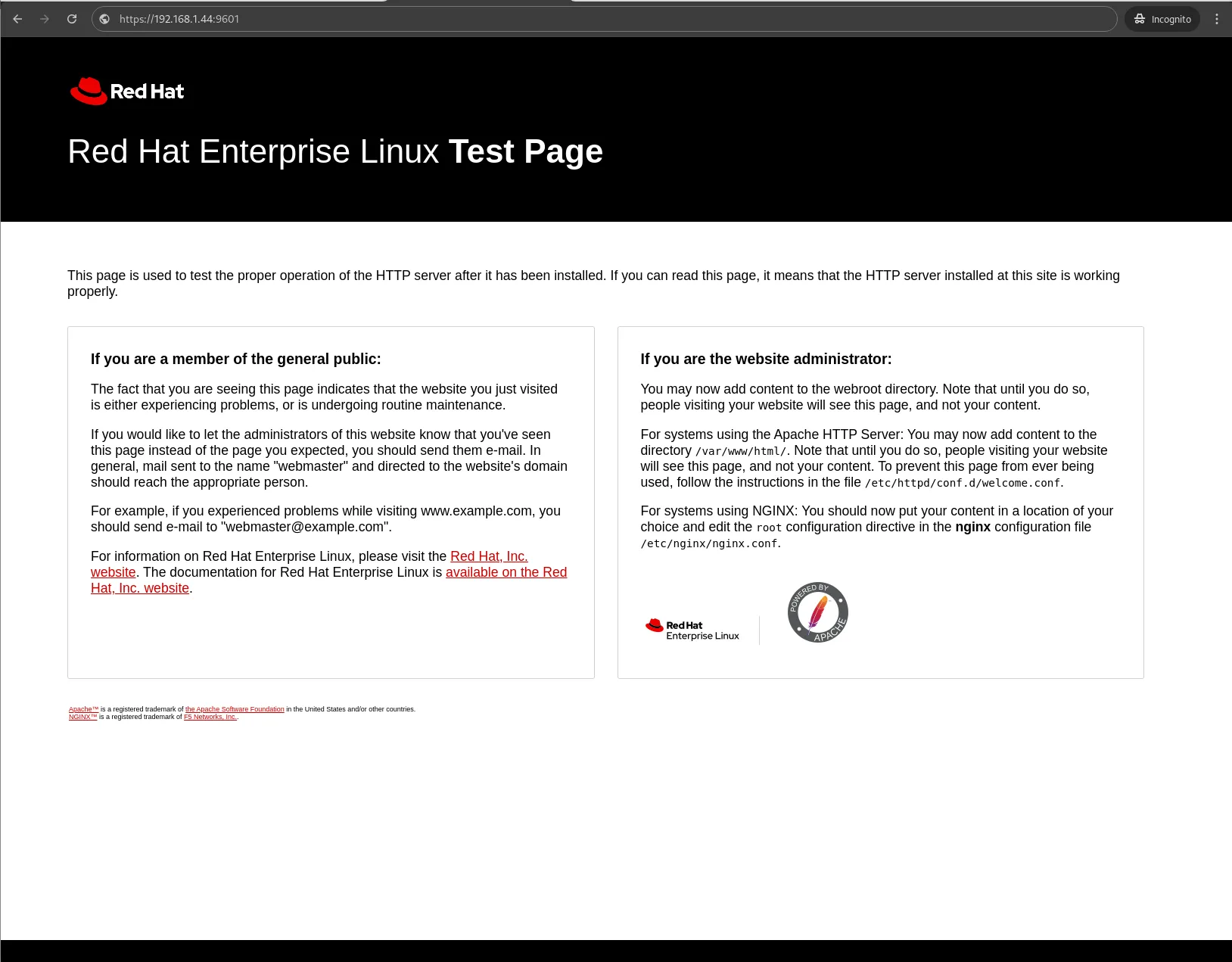Screen dimensions: 1232x962
Task: Open the F5 Networks, Inc. link
Action: [210, 717]
